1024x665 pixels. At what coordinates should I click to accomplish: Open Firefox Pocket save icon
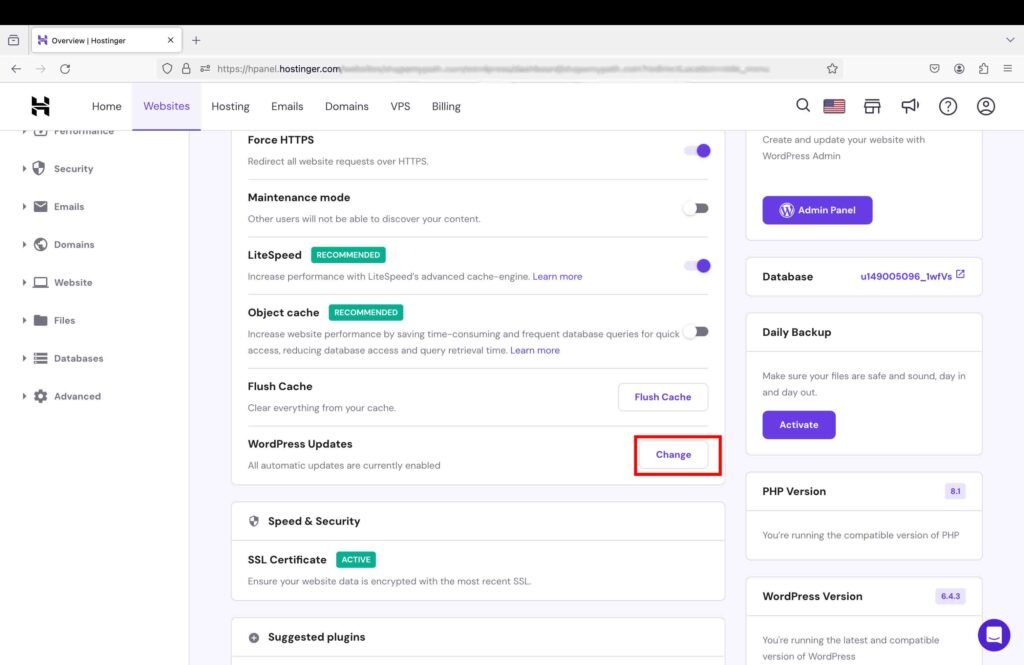pyautogui.click(x=935, y=69)
